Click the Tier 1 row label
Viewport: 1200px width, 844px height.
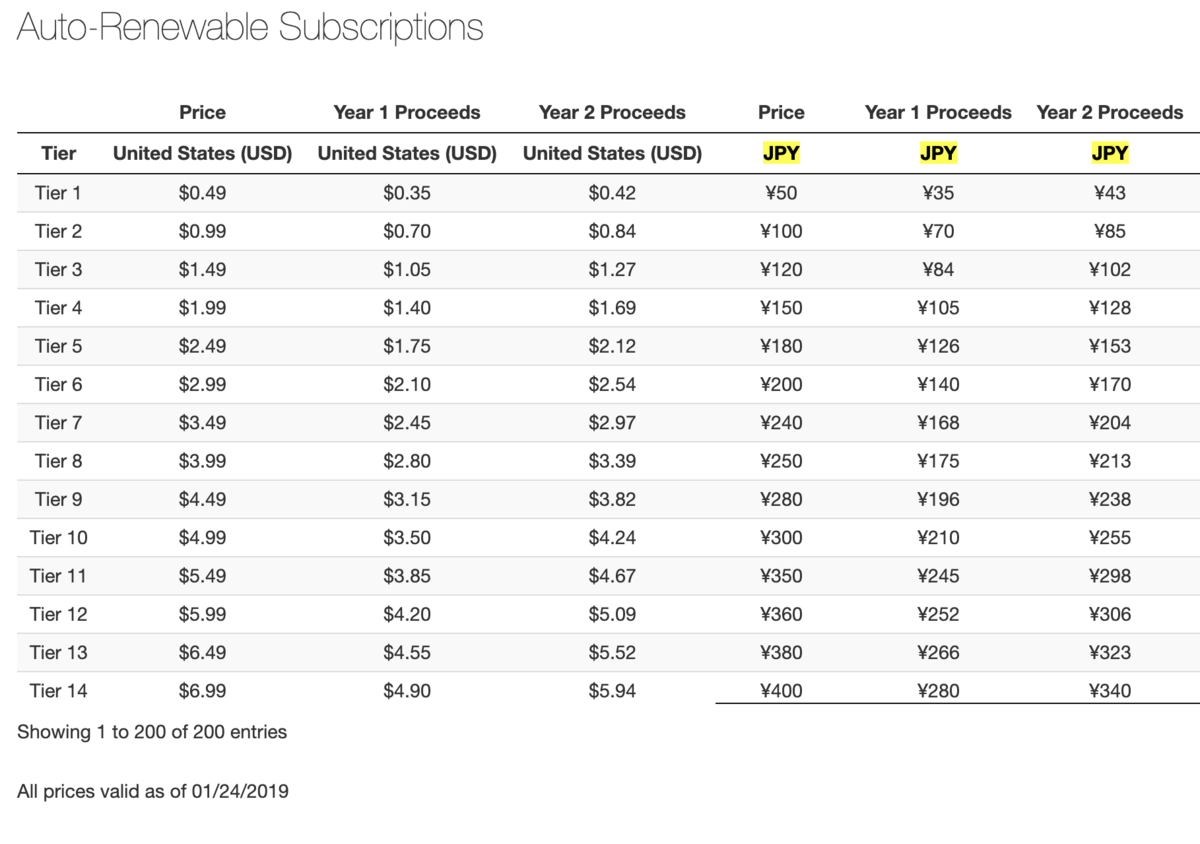click(x=59, y=193)
